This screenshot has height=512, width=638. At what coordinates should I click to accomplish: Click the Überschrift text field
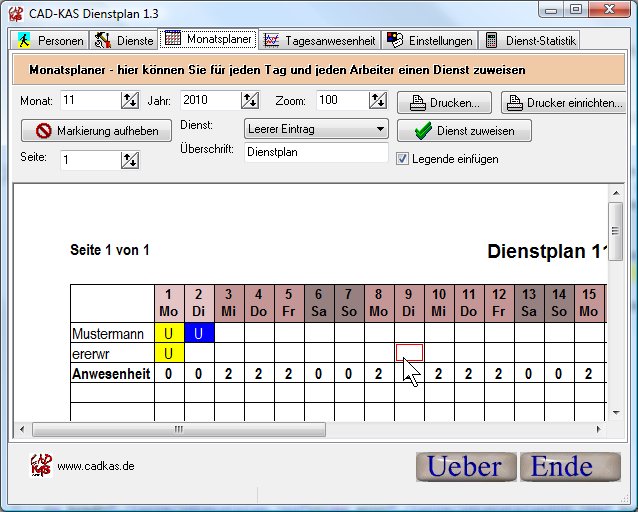pos(315,153)
